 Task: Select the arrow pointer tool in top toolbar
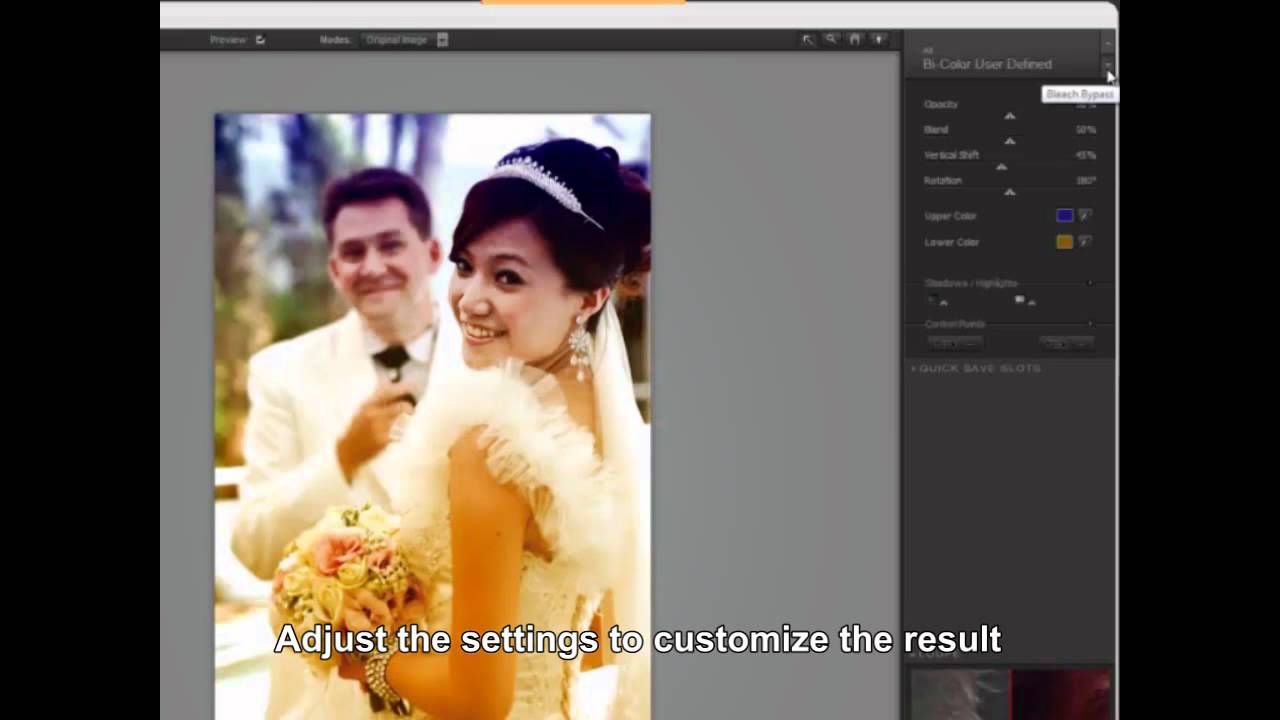[x=808, y=40]
